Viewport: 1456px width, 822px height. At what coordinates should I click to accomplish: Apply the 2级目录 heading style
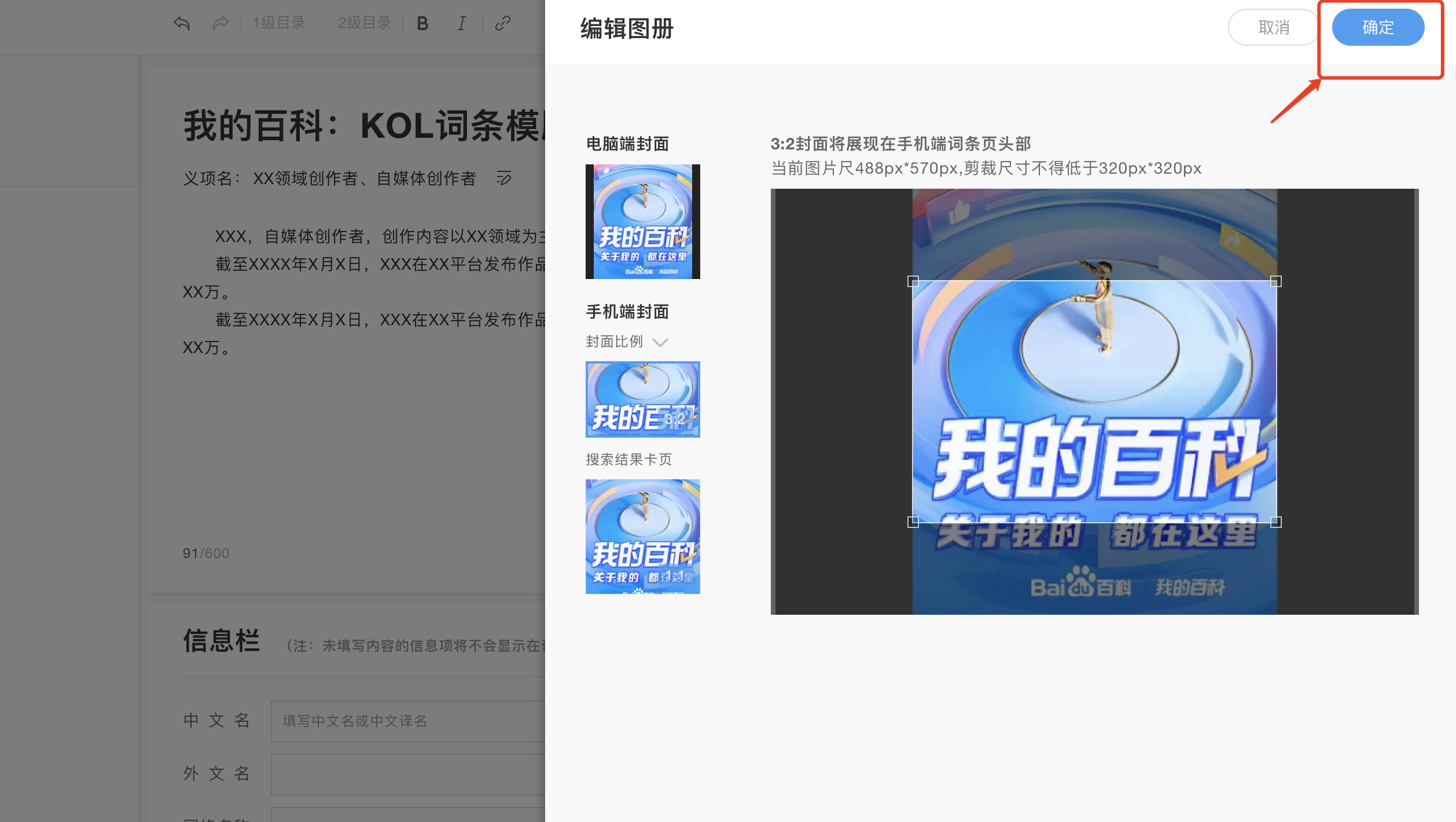point(365,23)
